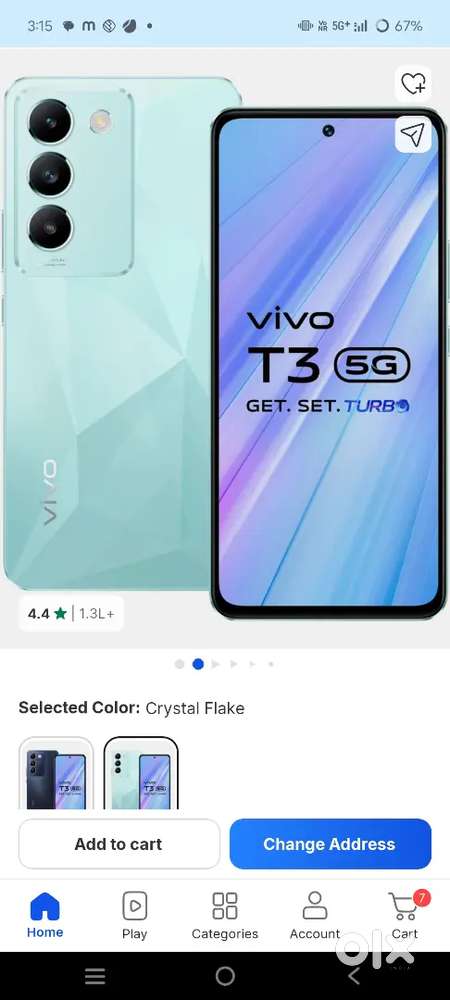Tap the 4.4 star rating badge
This screenshot has height=1000, width=450.
coord(71,614)
